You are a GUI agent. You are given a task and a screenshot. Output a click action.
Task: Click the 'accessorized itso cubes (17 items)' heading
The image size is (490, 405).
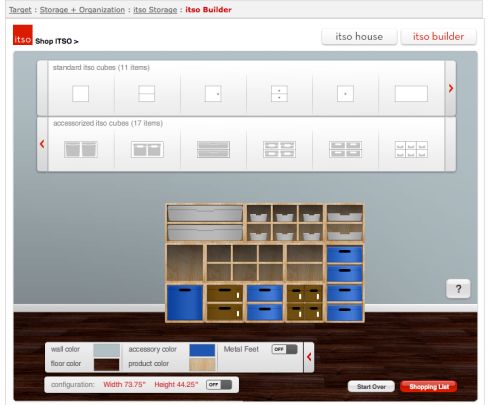[x=108, y=123]
